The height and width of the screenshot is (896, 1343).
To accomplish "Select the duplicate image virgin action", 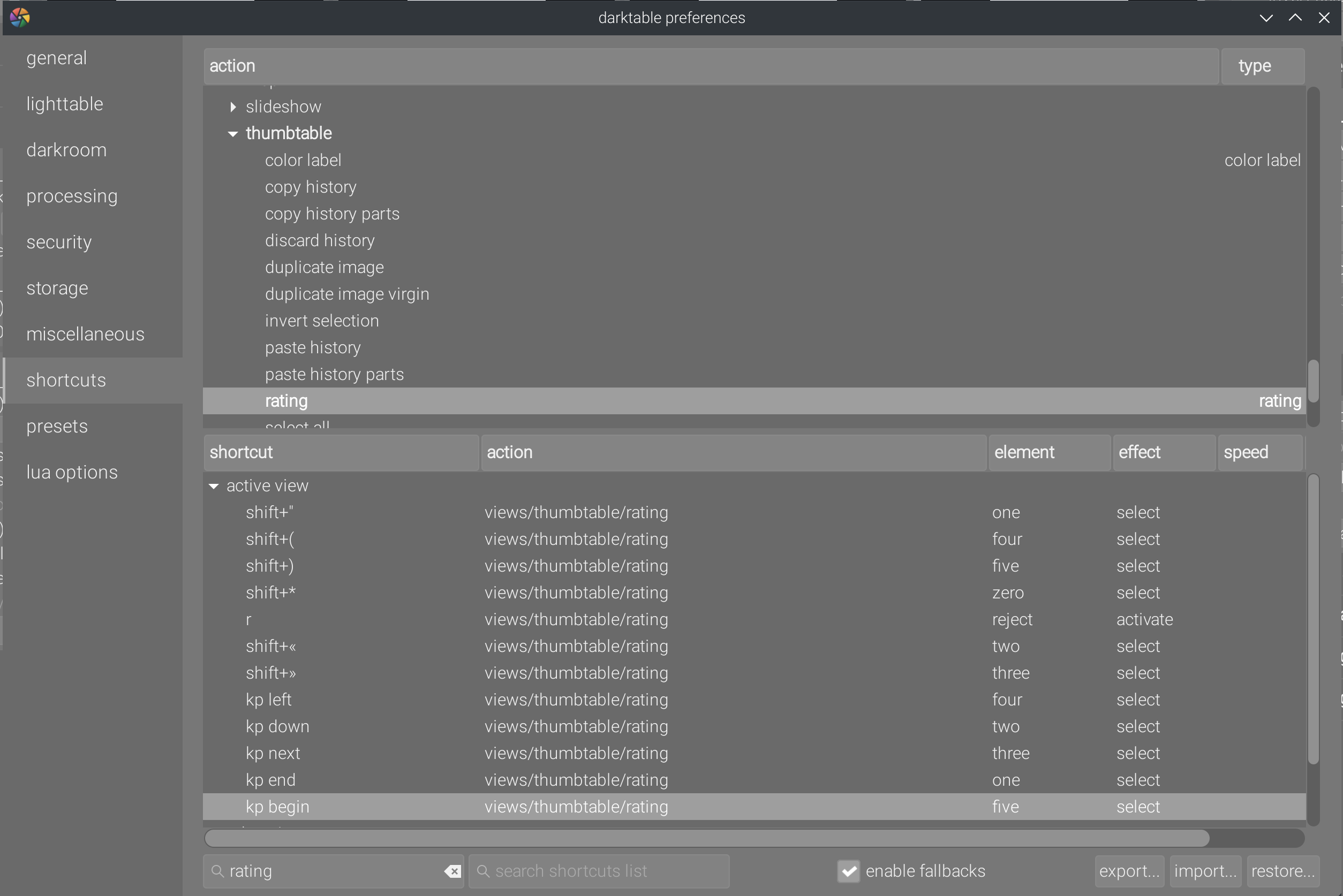I will tap(754, 294).
